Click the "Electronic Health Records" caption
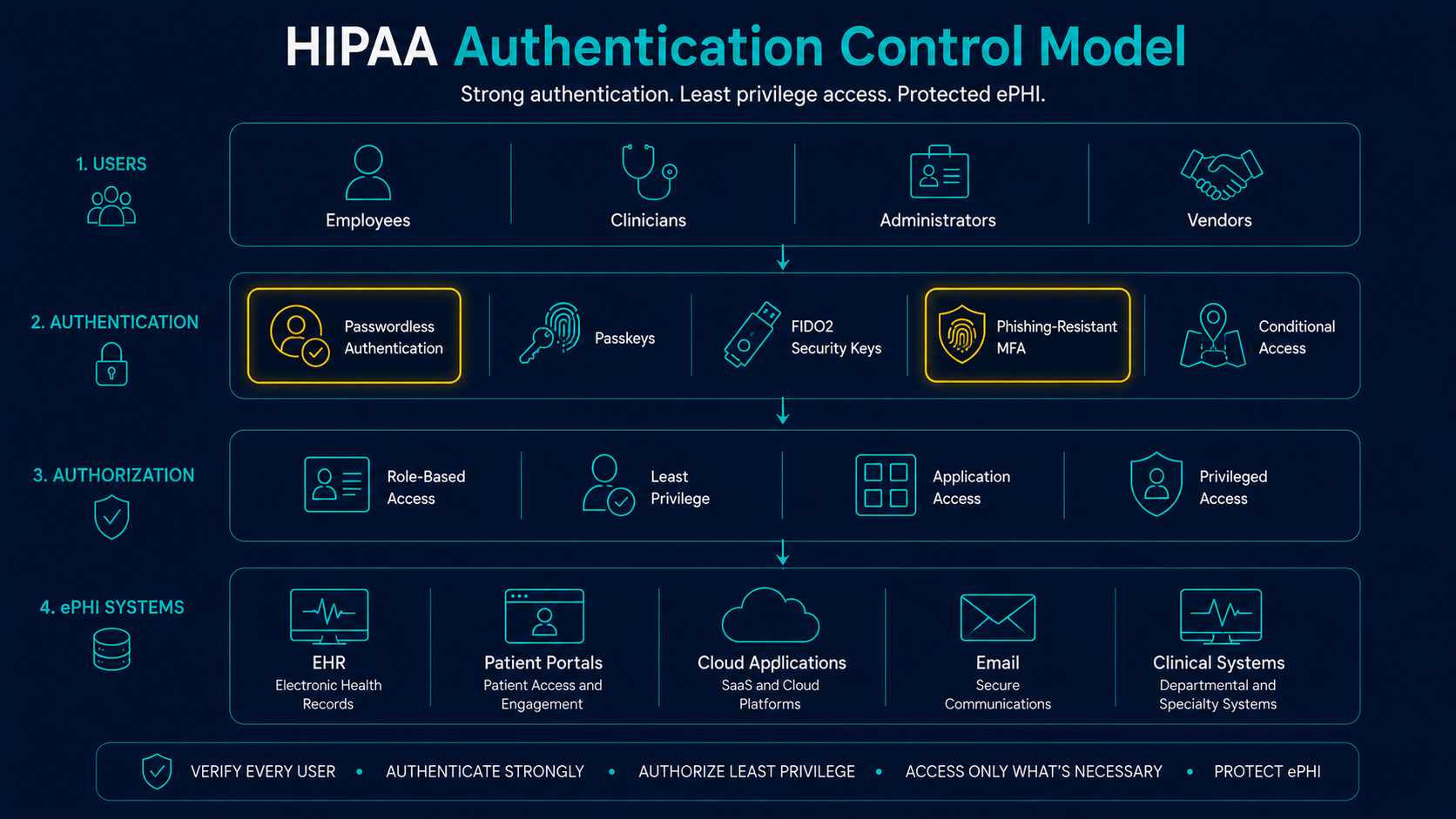Image resolution: width=1456 pixels, height=819 pixels. tap(328, 695)
